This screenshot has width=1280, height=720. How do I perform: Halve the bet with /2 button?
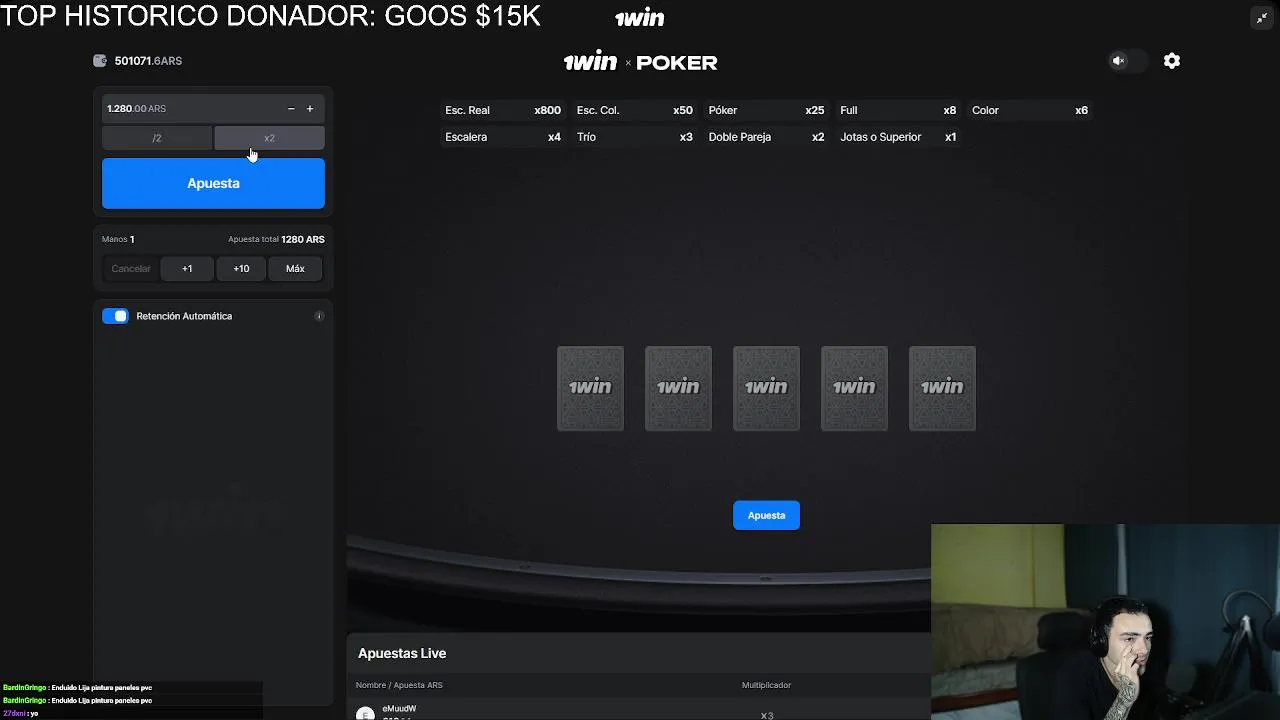coord(157,138)
